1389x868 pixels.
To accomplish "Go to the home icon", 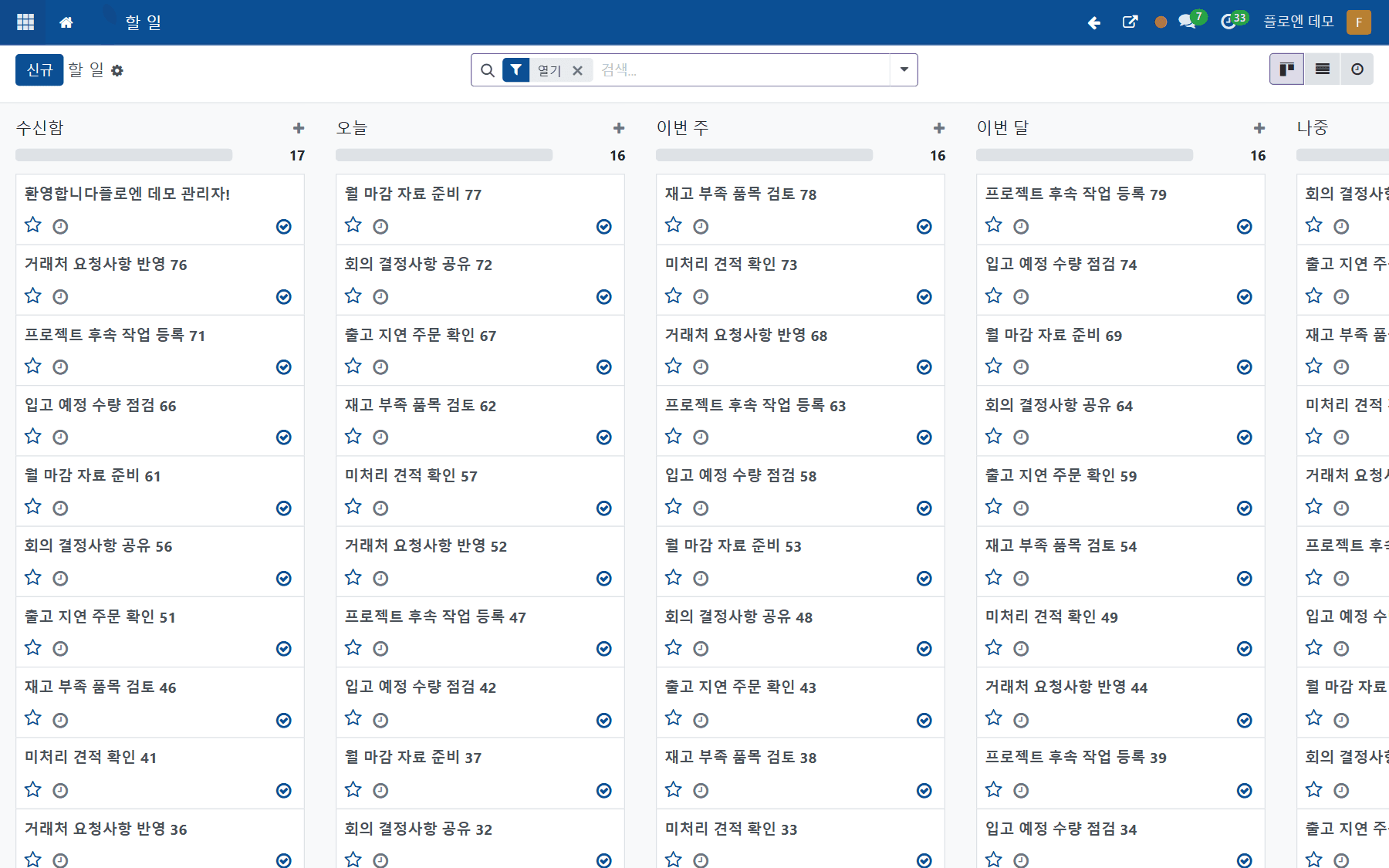I will pos(66,22).
